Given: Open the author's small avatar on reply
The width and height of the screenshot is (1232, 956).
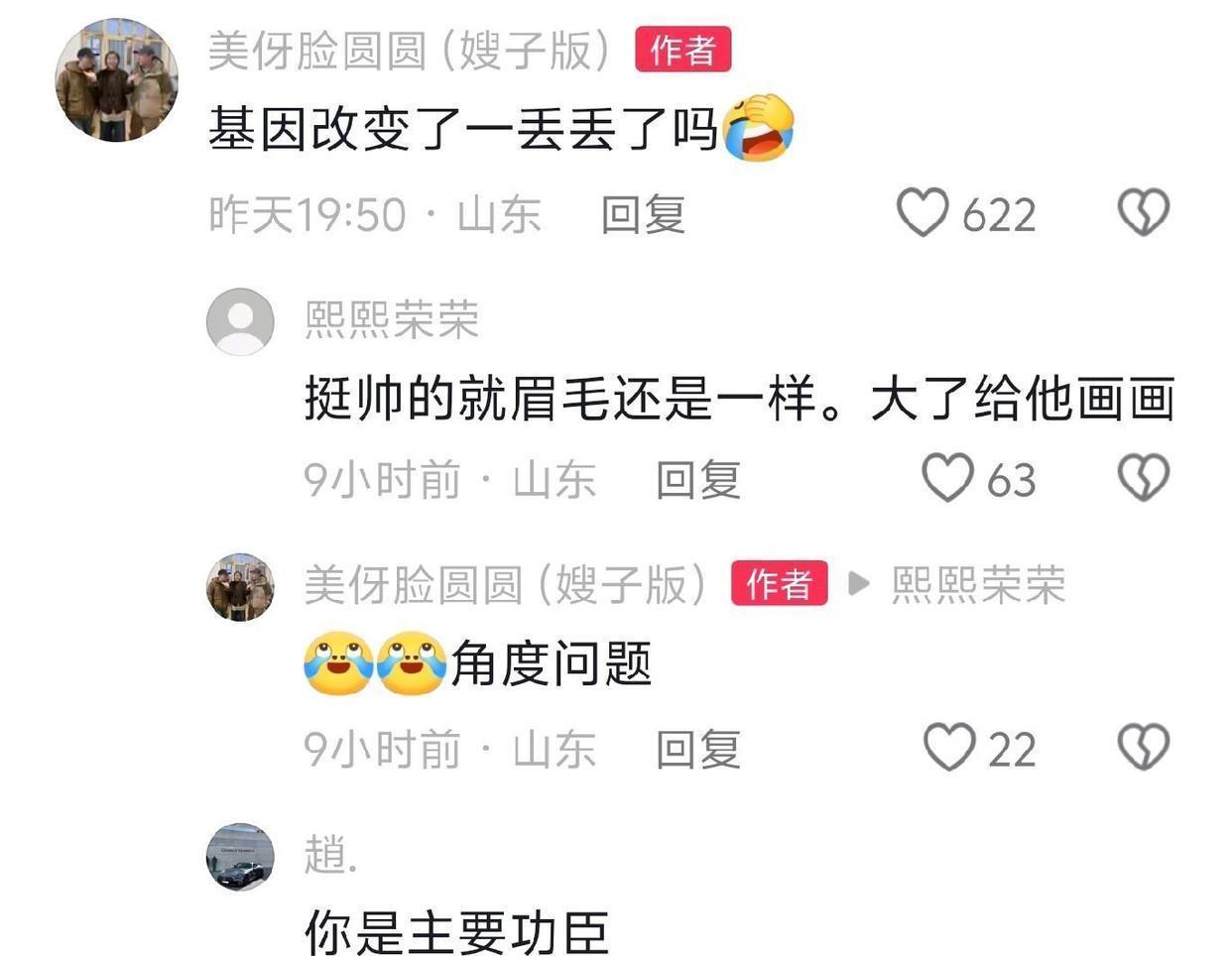Looking at the screenshot, I should coord(240,587).
